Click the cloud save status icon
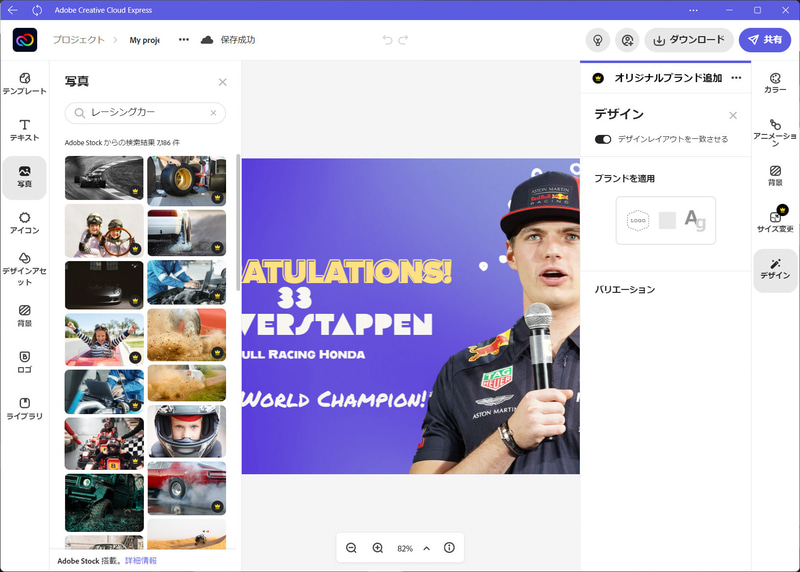This screenshot has width=800, height=572. (207, 40)
